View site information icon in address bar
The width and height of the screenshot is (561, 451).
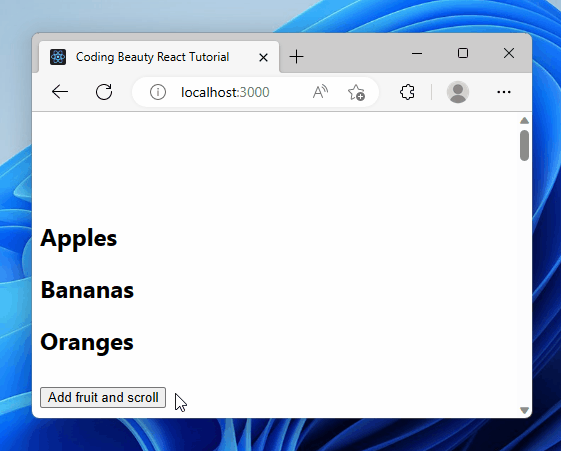(x=158, y=92)
